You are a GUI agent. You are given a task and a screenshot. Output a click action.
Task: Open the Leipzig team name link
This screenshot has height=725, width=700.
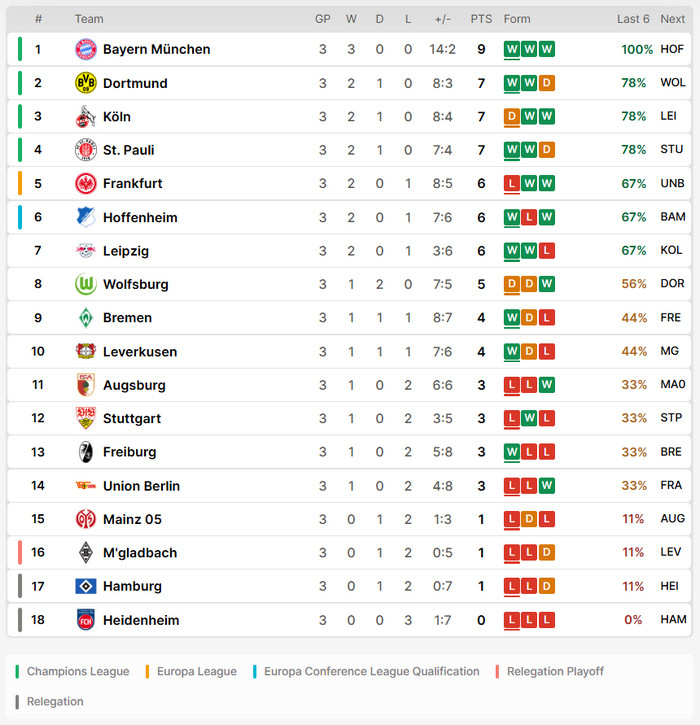pyautogui.click(x=126, y=251)
